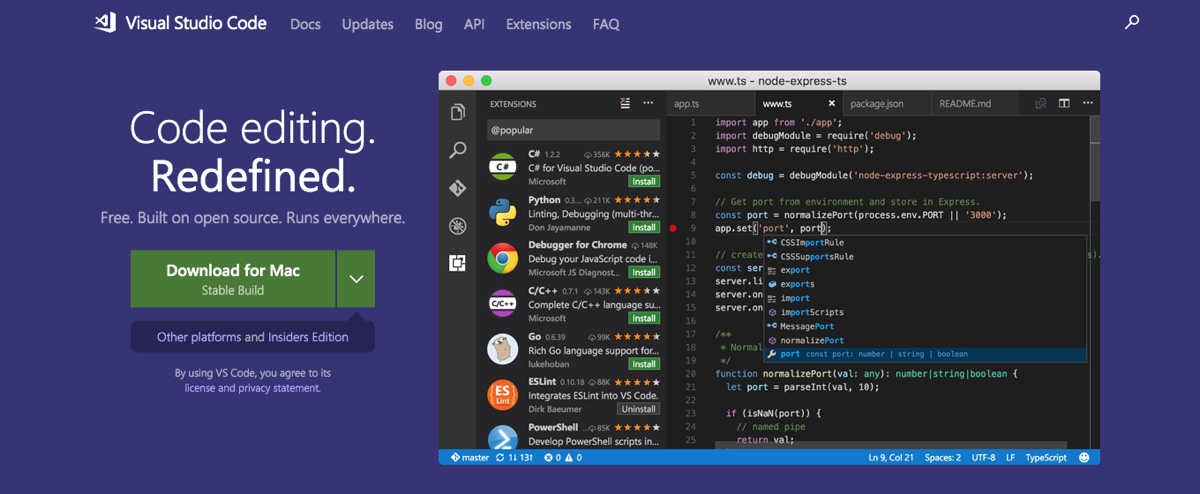Open the Debug view icon
Screen dimensions: 1200x494
point(458,226)
